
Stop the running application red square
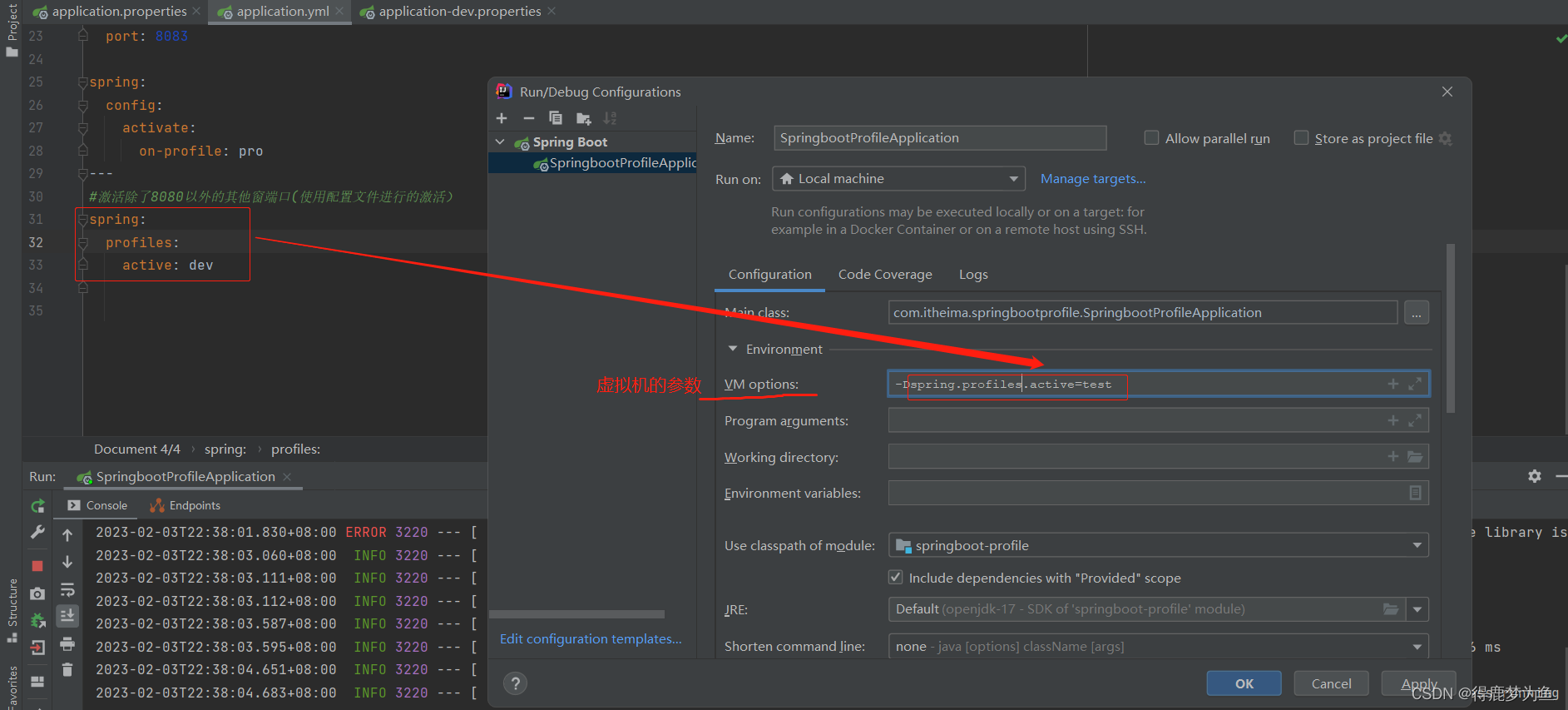click(x=37, y=565)
